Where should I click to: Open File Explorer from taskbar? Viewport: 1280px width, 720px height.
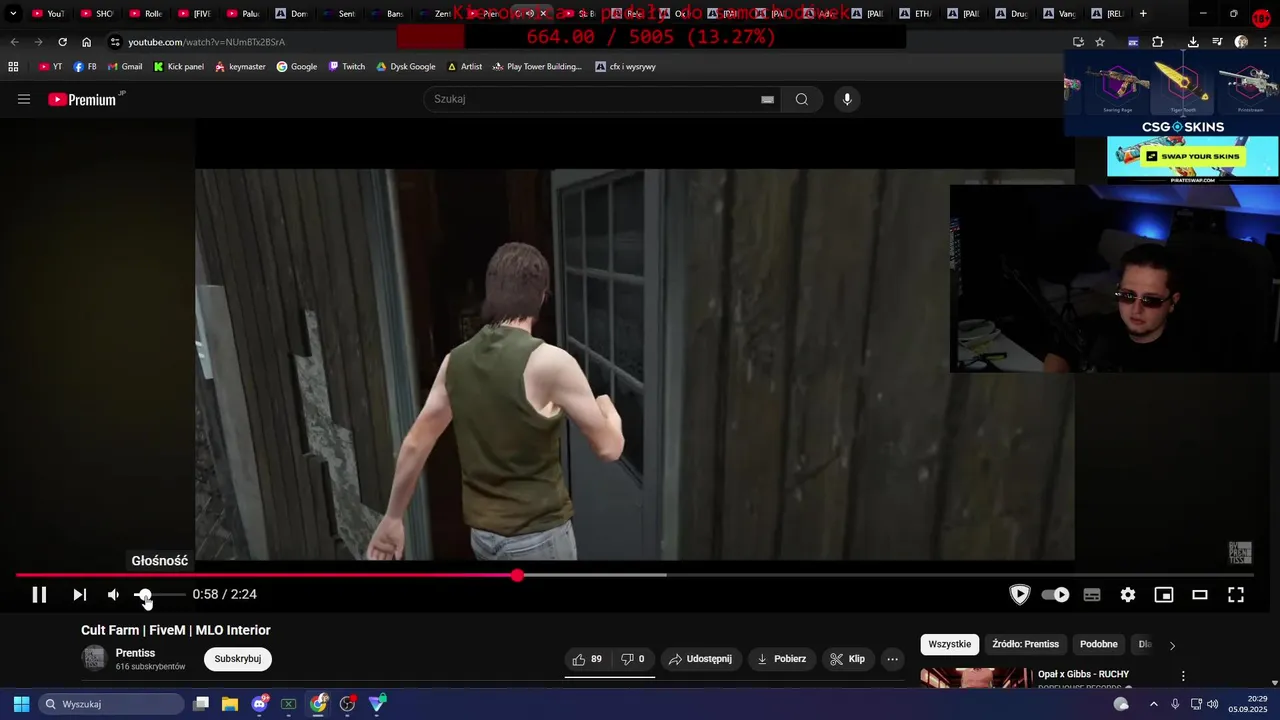coord(230,704)
